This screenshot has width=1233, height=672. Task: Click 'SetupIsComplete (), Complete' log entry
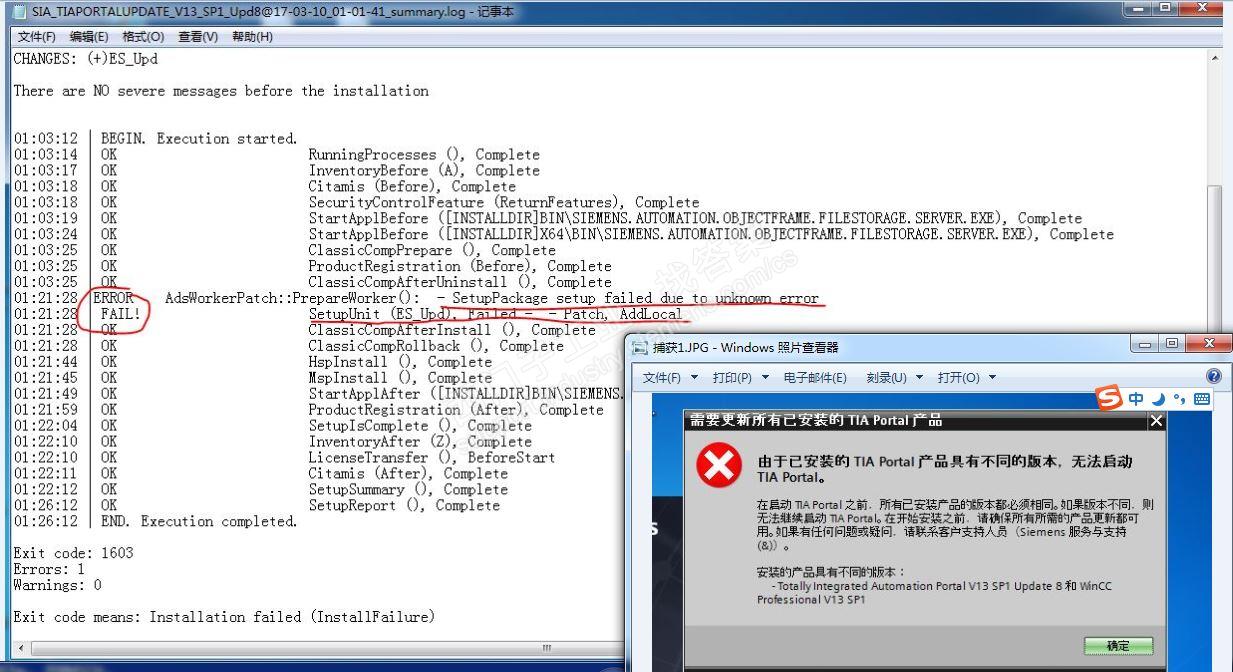(420, 426)
